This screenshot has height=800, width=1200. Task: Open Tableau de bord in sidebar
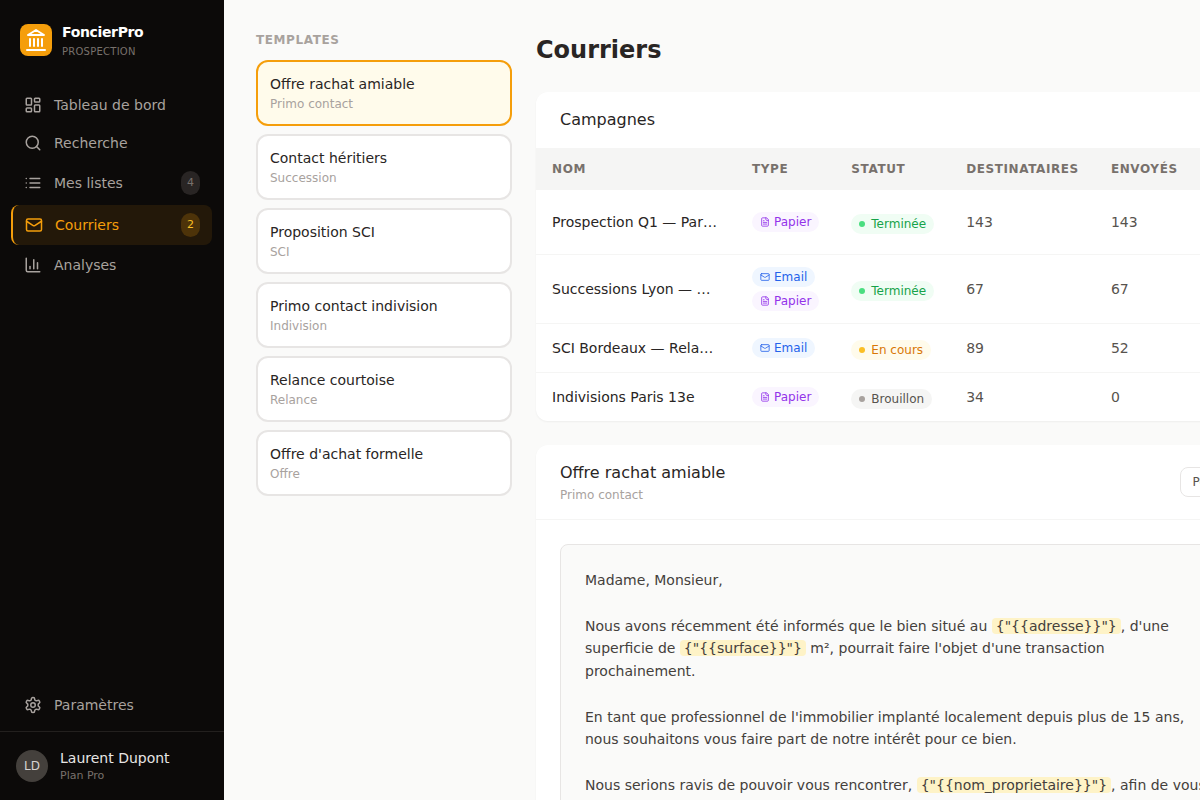pos(112,105)
